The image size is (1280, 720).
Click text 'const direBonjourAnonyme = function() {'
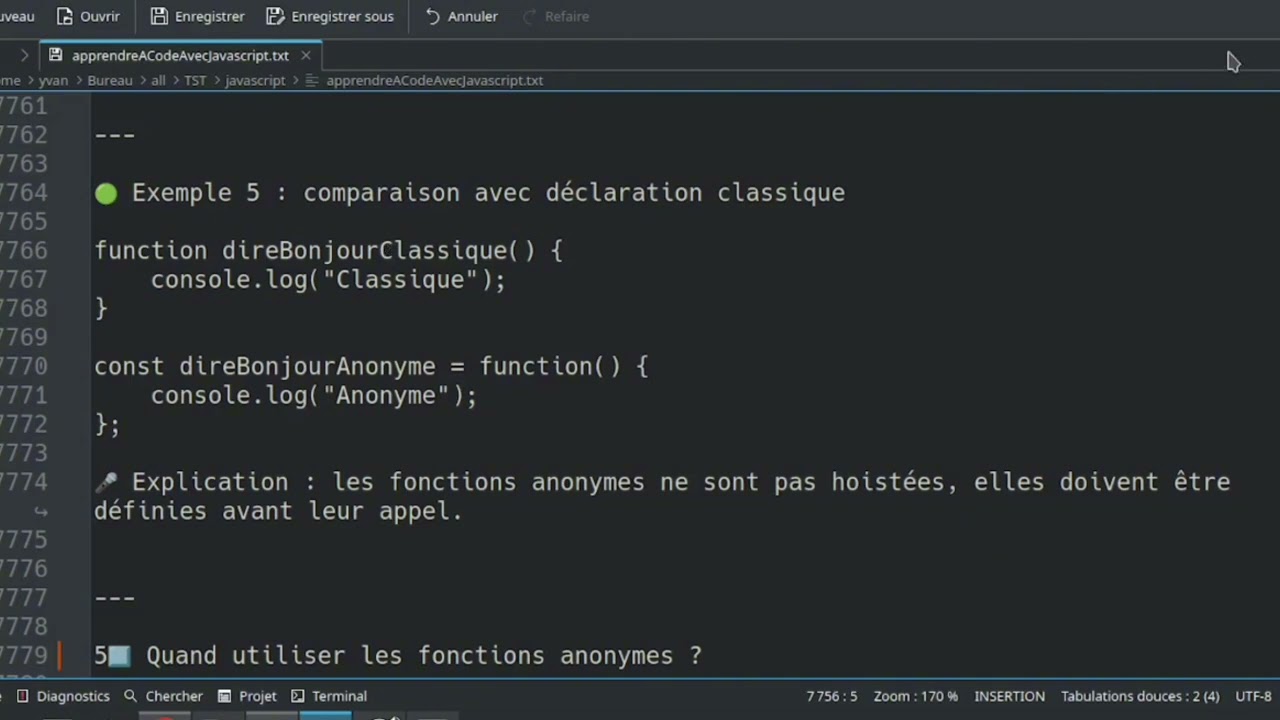[371, 366]
